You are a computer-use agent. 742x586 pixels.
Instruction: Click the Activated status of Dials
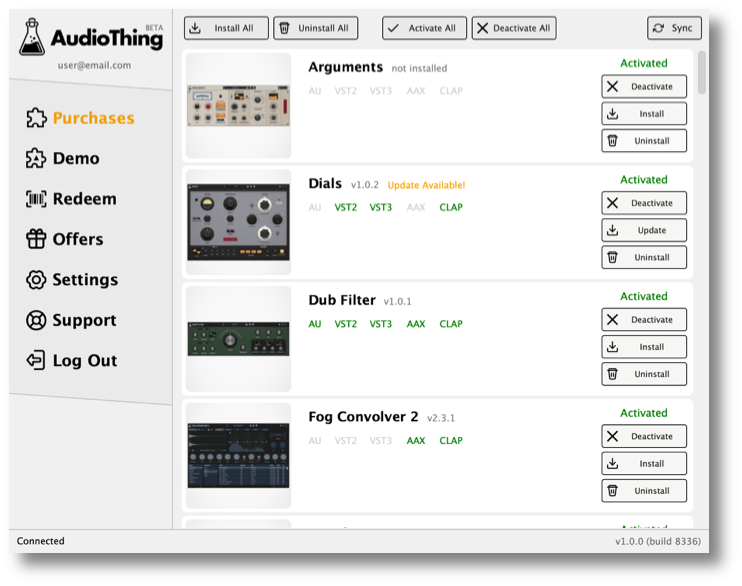click(x=644, y=180)
